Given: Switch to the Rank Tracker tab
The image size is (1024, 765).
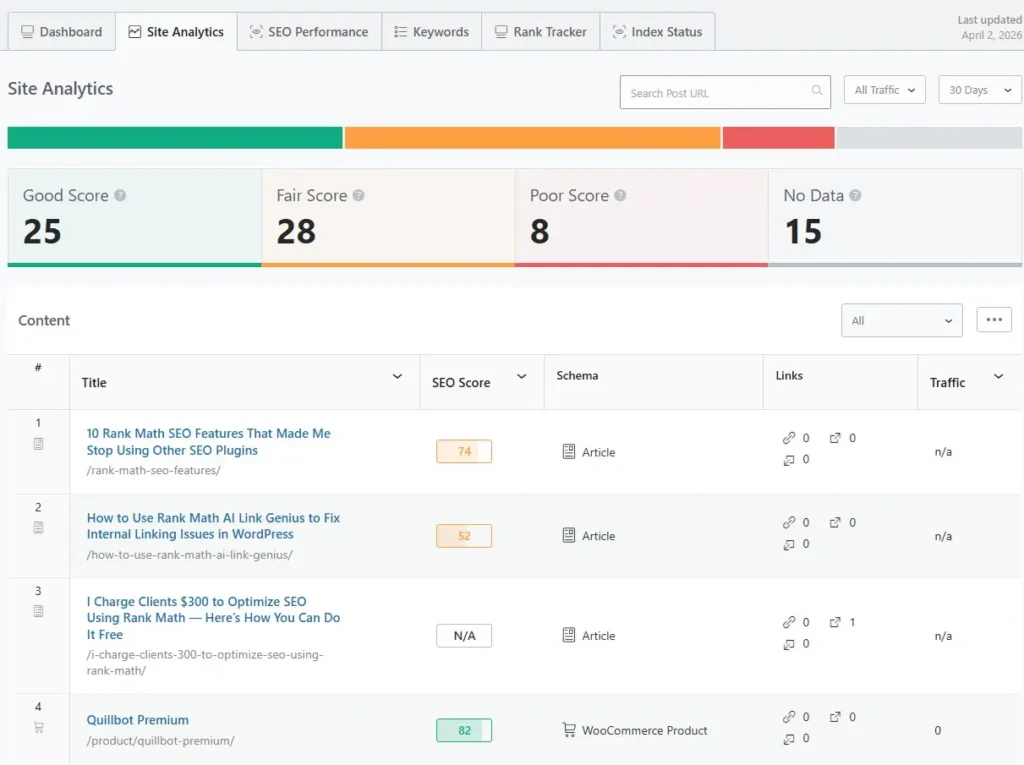Looking at the screenshot, I should point(540,31).
